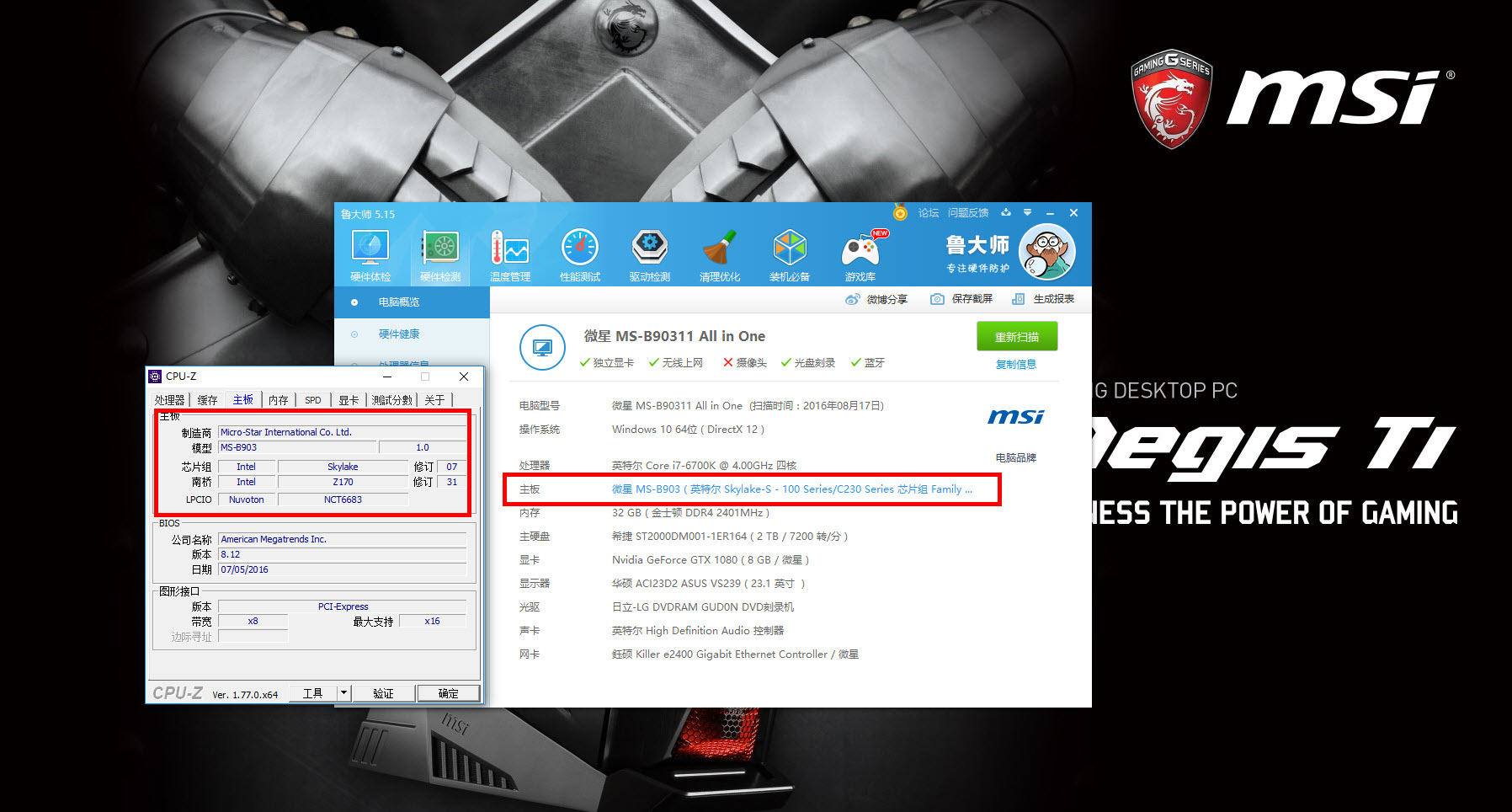Click the computer monitor icon beside 微星 MS-B90311

click(x=542, y=347)
